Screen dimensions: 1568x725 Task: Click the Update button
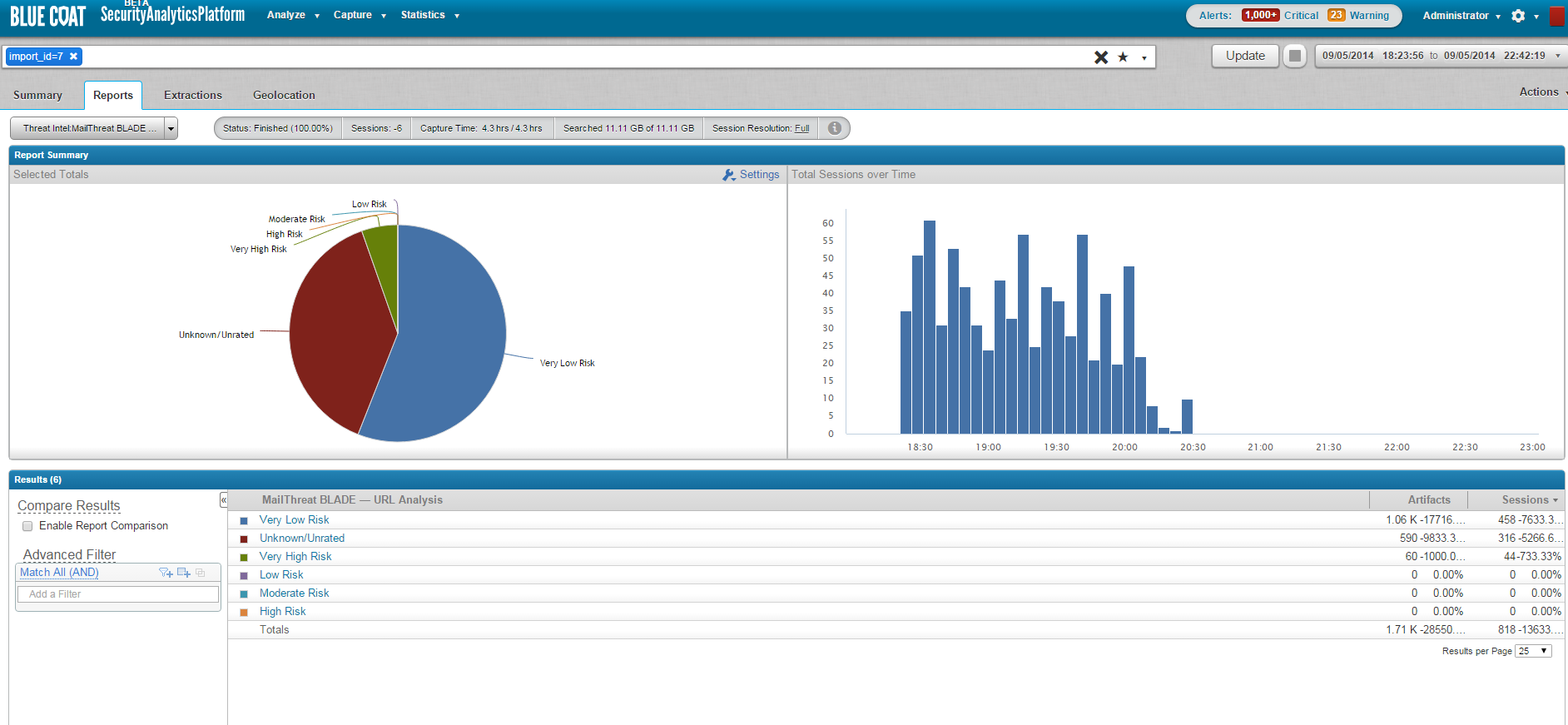tap(1245, 56)
